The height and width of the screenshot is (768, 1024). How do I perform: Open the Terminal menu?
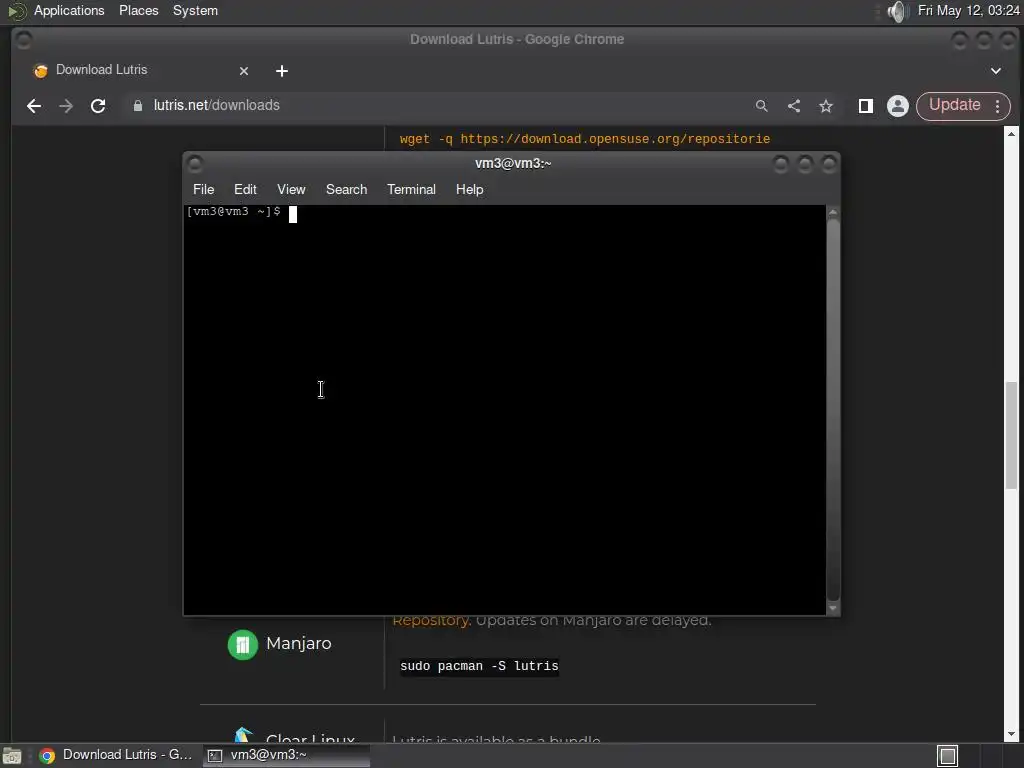411,189
